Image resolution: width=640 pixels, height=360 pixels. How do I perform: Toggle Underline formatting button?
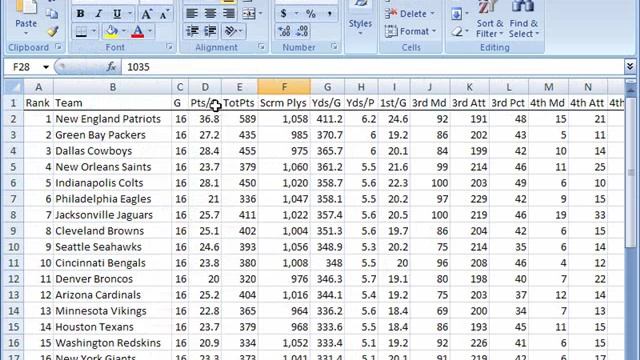(117, 14)
